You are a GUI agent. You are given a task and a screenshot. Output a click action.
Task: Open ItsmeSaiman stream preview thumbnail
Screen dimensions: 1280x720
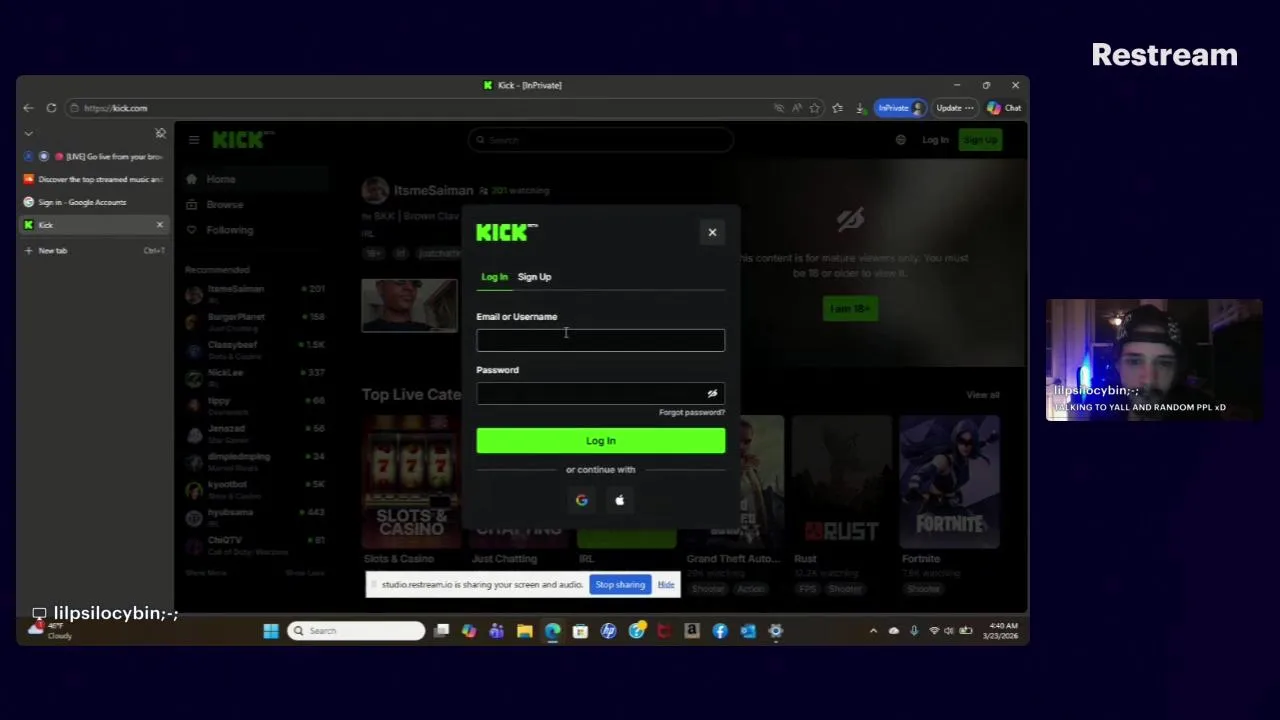click(409, 305)
